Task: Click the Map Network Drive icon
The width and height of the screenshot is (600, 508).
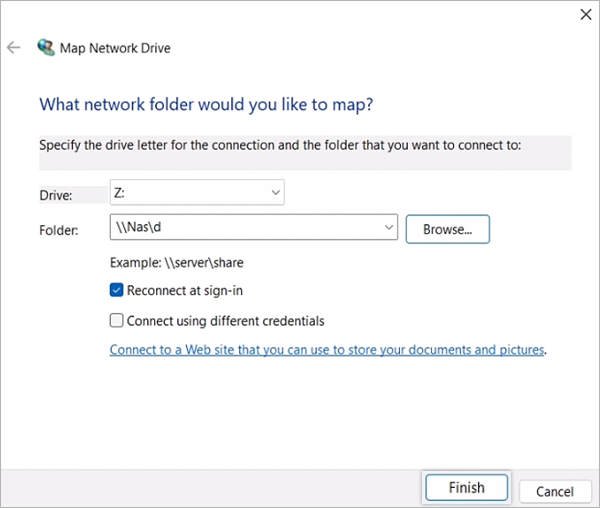Action: [46, 47]
